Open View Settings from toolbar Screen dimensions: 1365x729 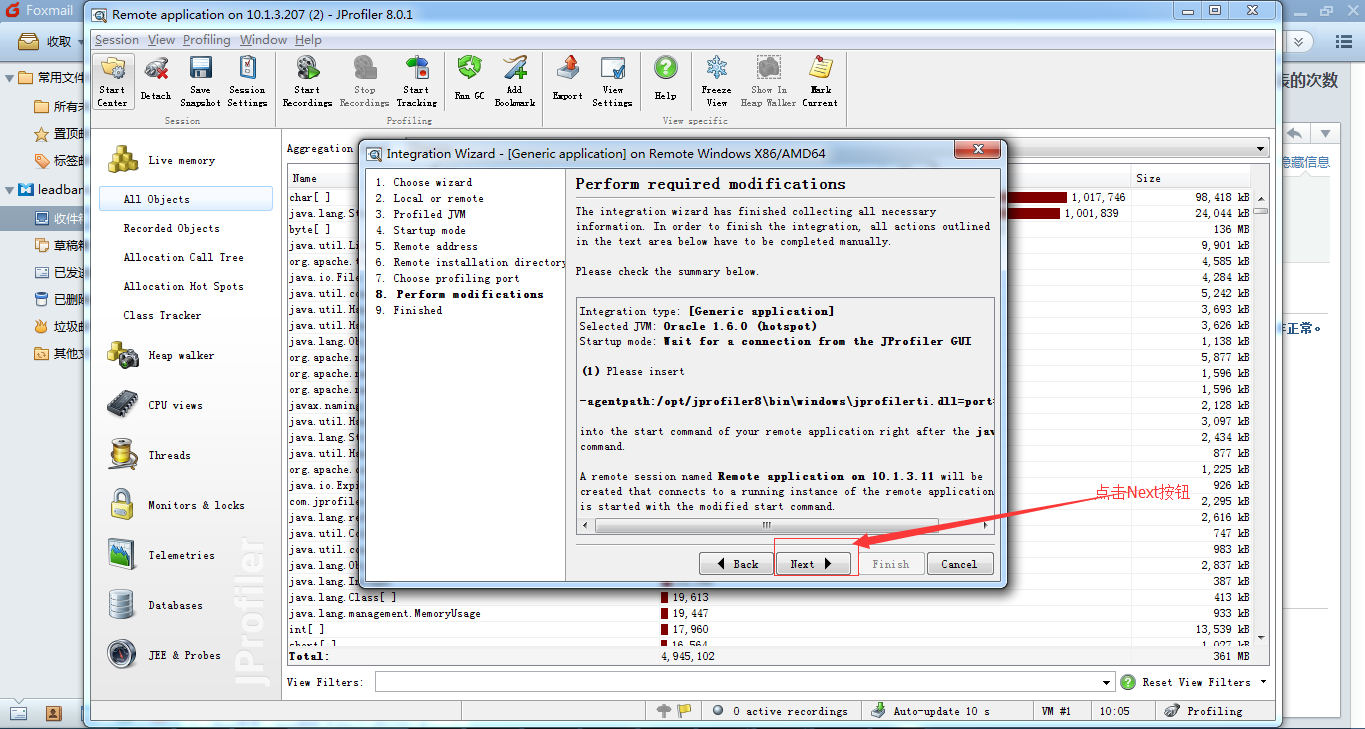(x=612, y=80)
